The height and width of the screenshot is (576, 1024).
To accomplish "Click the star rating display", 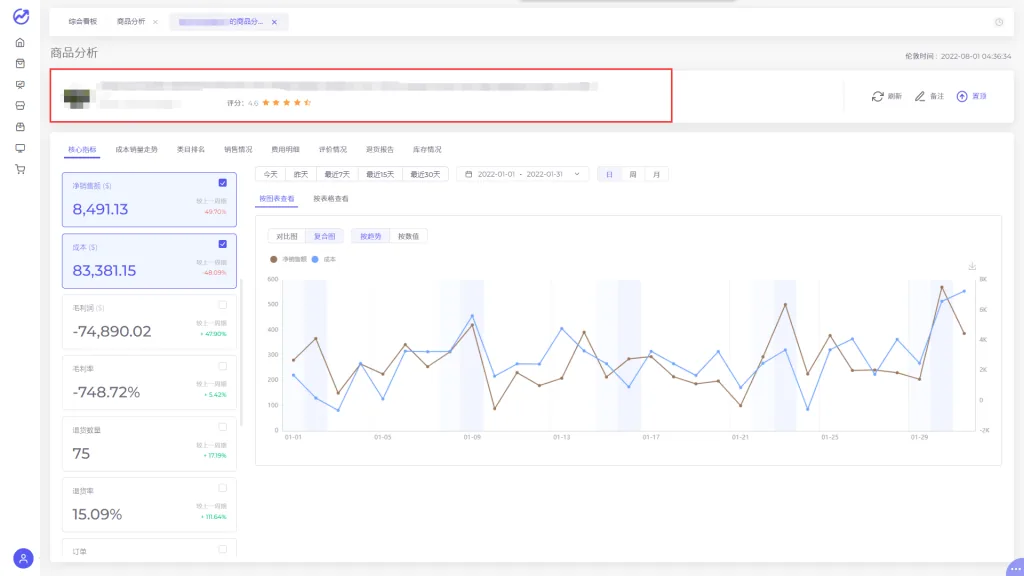I will pos(287,103).
